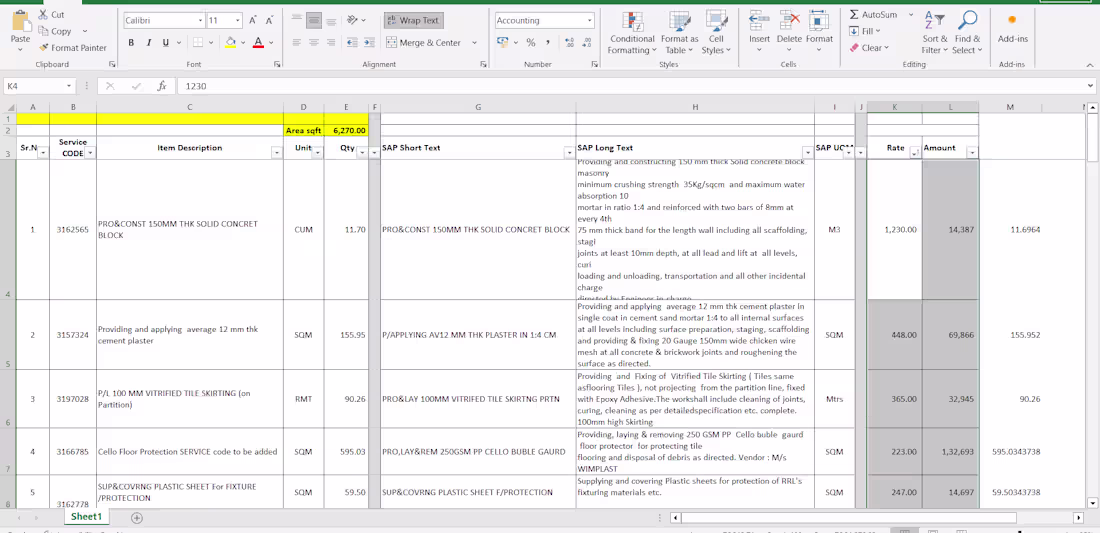Expand the formula bar
Screen dimensions: 1100x533
click(x=1089, y=86)
